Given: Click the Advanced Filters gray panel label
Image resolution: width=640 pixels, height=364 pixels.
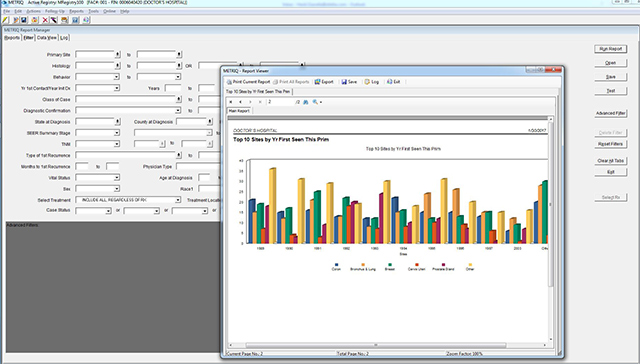Looking at the screenshot, I should (22, 225).
